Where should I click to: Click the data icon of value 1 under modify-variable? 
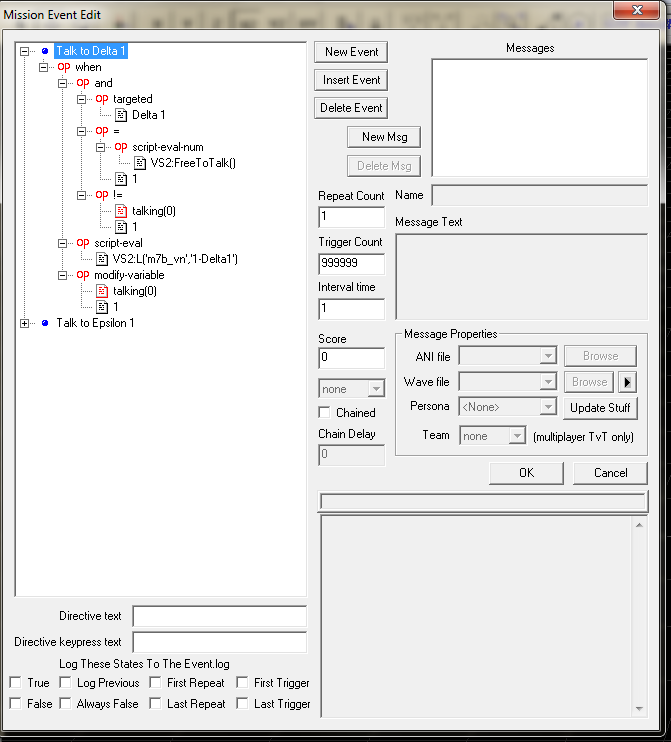102,307
